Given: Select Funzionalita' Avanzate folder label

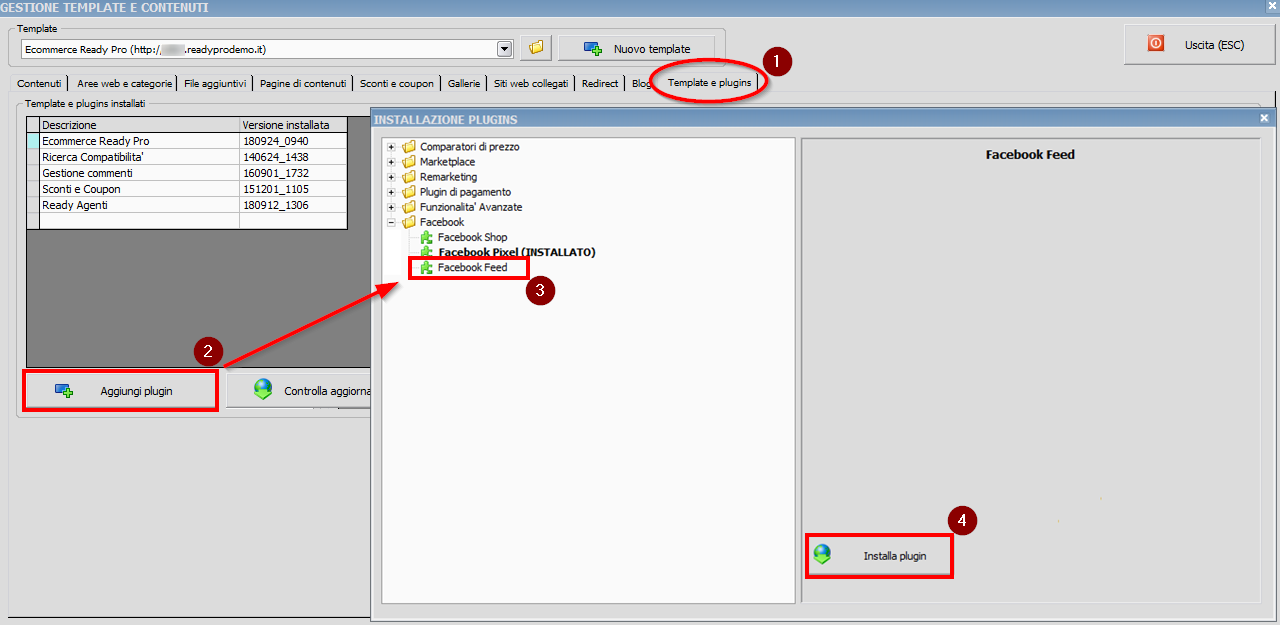Looking at the screenshot, I should pyautogui.click(x=471, y=207).
